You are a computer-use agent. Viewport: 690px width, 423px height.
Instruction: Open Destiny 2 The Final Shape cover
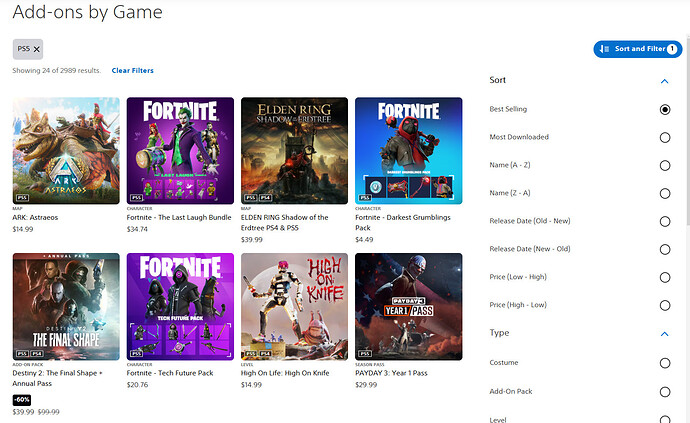pos(66,306)
